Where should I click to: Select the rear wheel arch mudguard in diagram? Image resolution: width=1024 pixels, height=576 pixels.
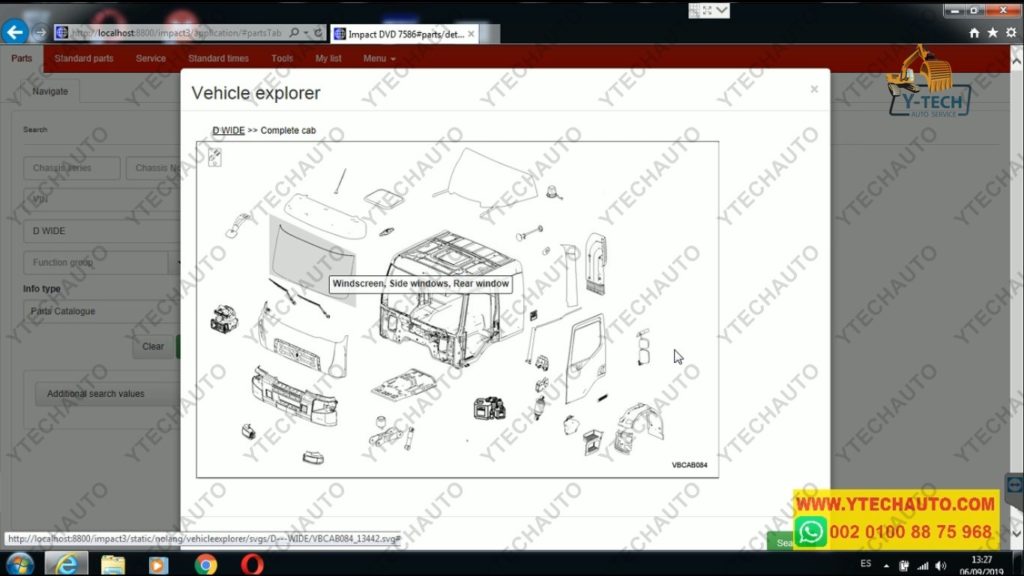click(x=639, y=429)
